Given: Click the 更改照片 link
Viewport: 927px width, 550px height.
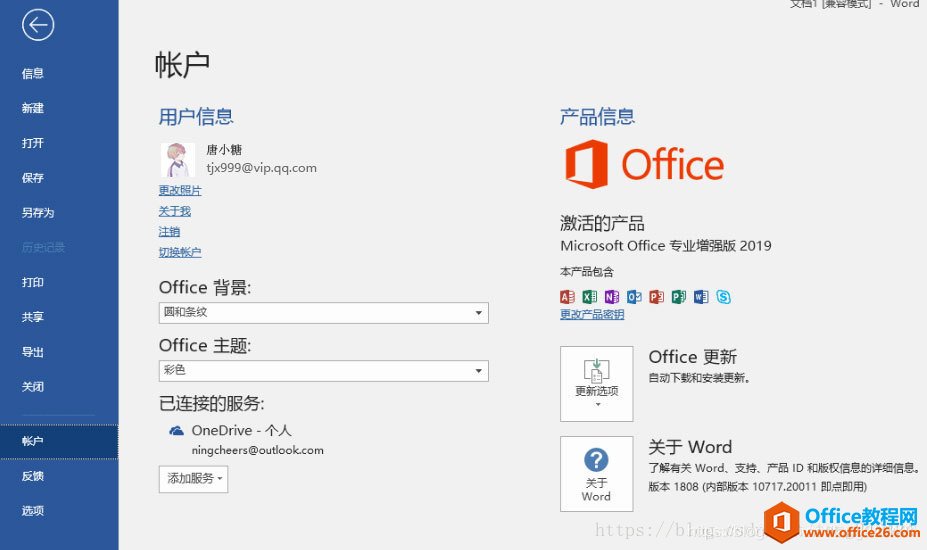Looking at the screenshot, I should 180,190.
